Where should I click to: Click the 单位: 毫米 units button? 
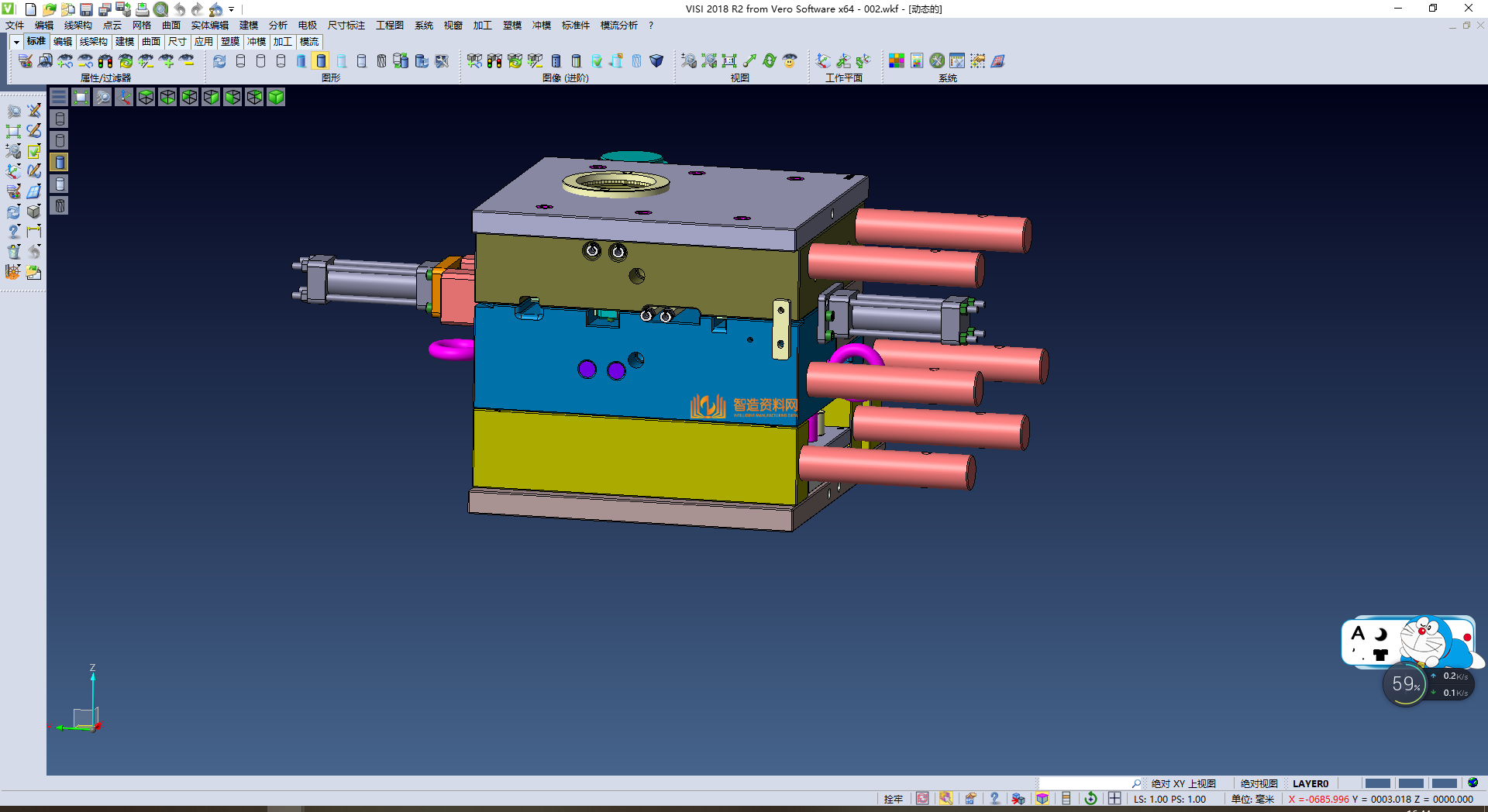pyautogui.click(x=1252, y=799)
